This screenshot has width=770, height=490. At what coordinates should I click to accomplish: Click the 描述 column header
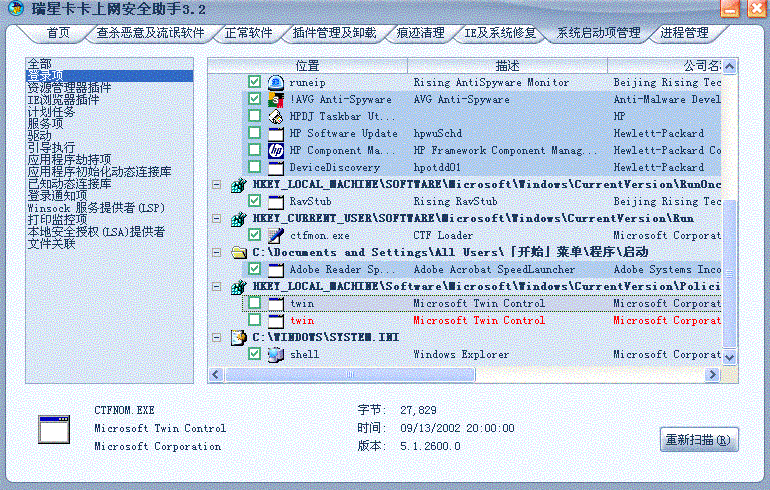[x=507, y=66]
